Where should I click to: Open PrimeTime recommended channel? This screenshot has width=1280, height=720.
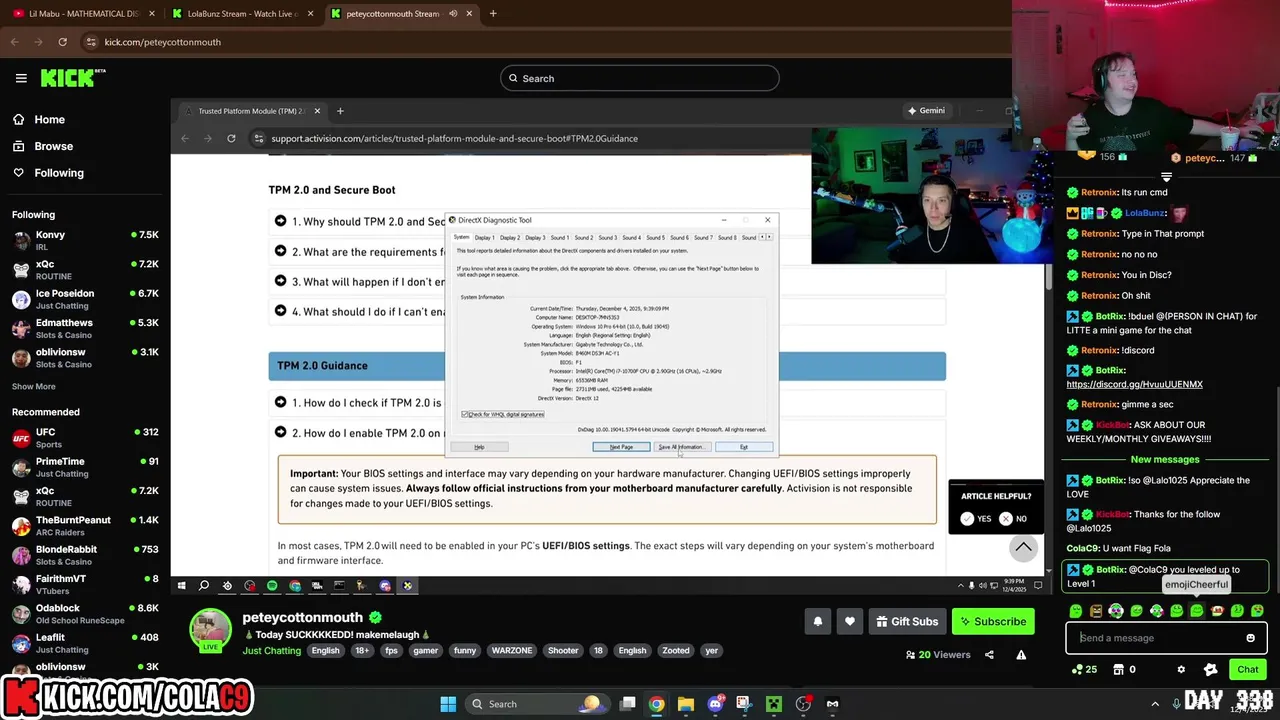[x=85, y=467]
